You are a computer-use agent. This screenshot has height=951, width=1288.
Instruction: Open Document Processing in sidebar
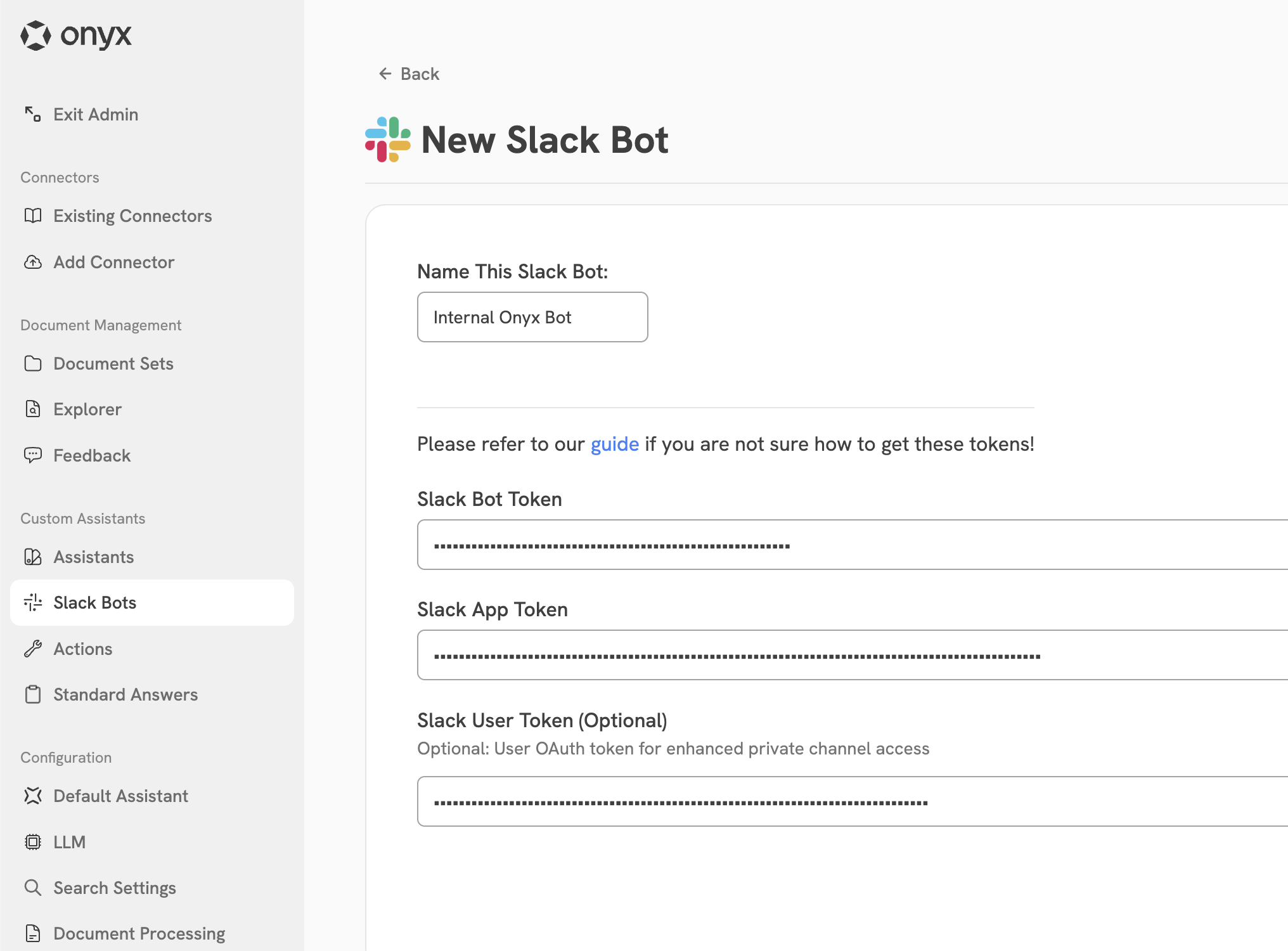139,933
